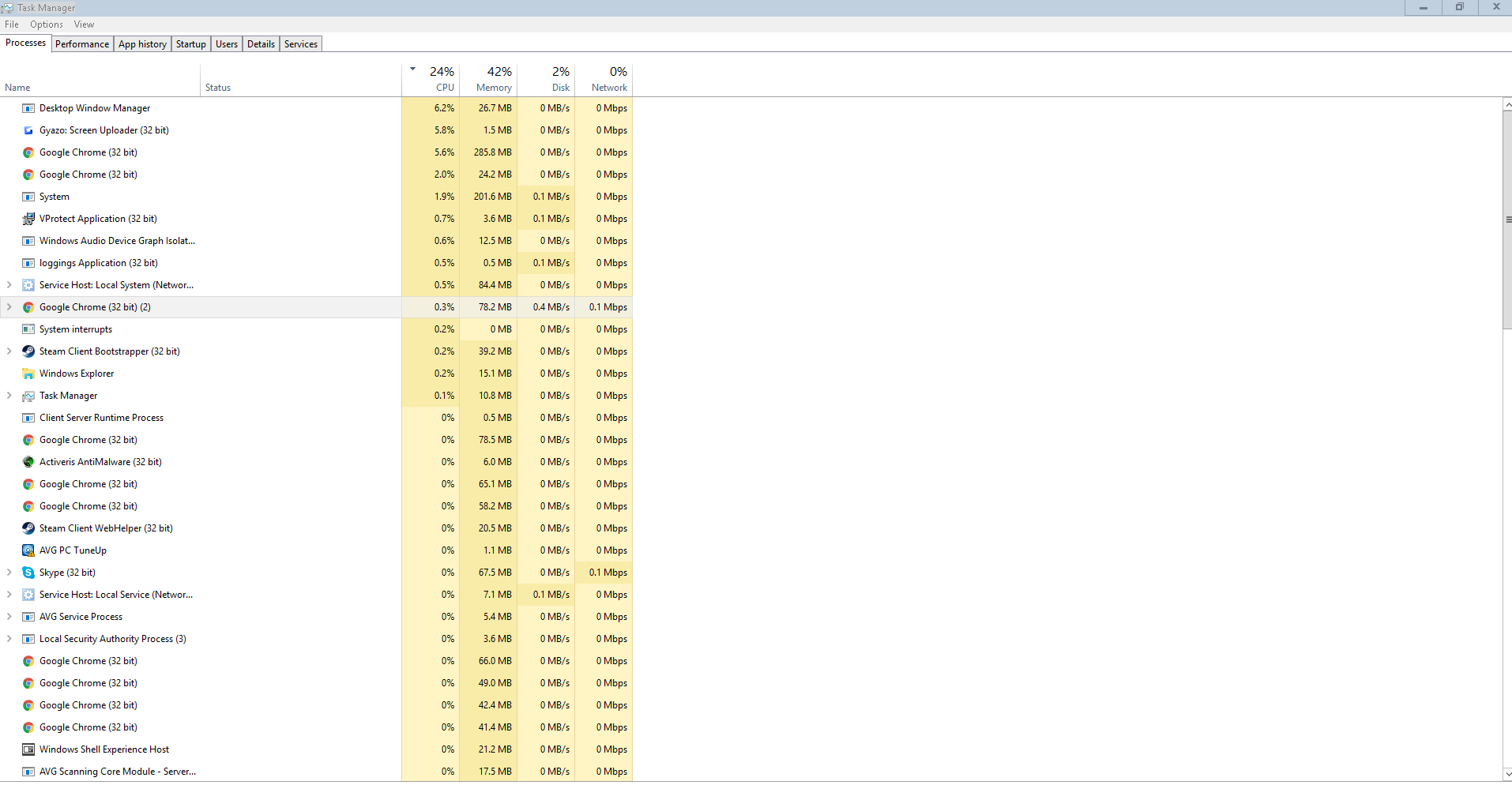Click Chrome icon in the 285.8 MB row
The image size is (1512, 785).
28,152
